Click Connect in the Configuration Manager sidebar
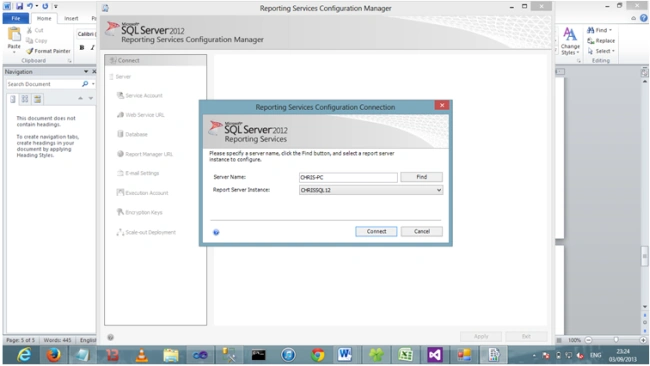Image resolution: width=650 pixels, height=366 pixels. click(x=155, y=61)
